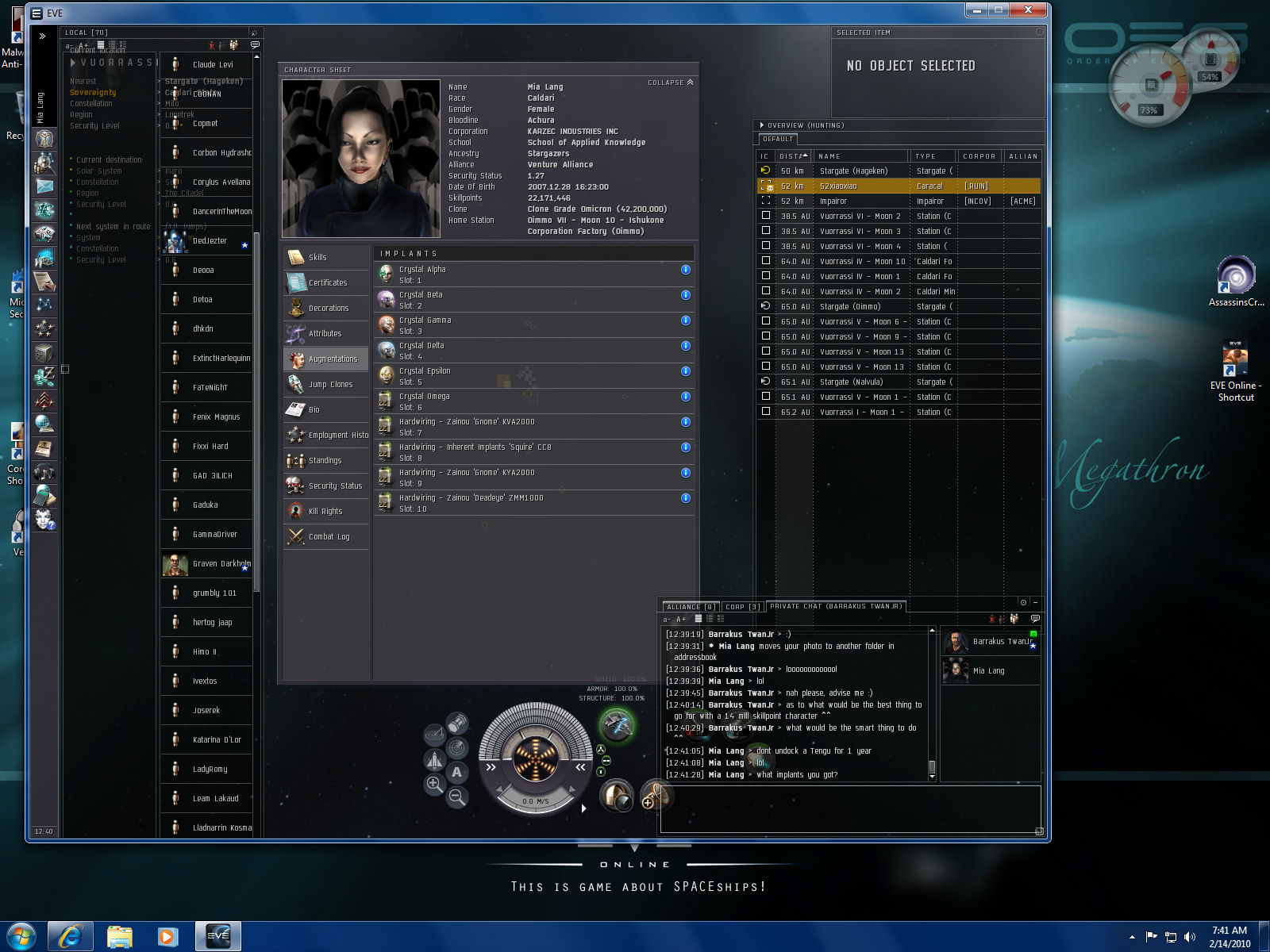Activate the green-highlighted ship module on HUD
The width and height of the screenshot is (1270, 952).
click(x=616, y=725)
